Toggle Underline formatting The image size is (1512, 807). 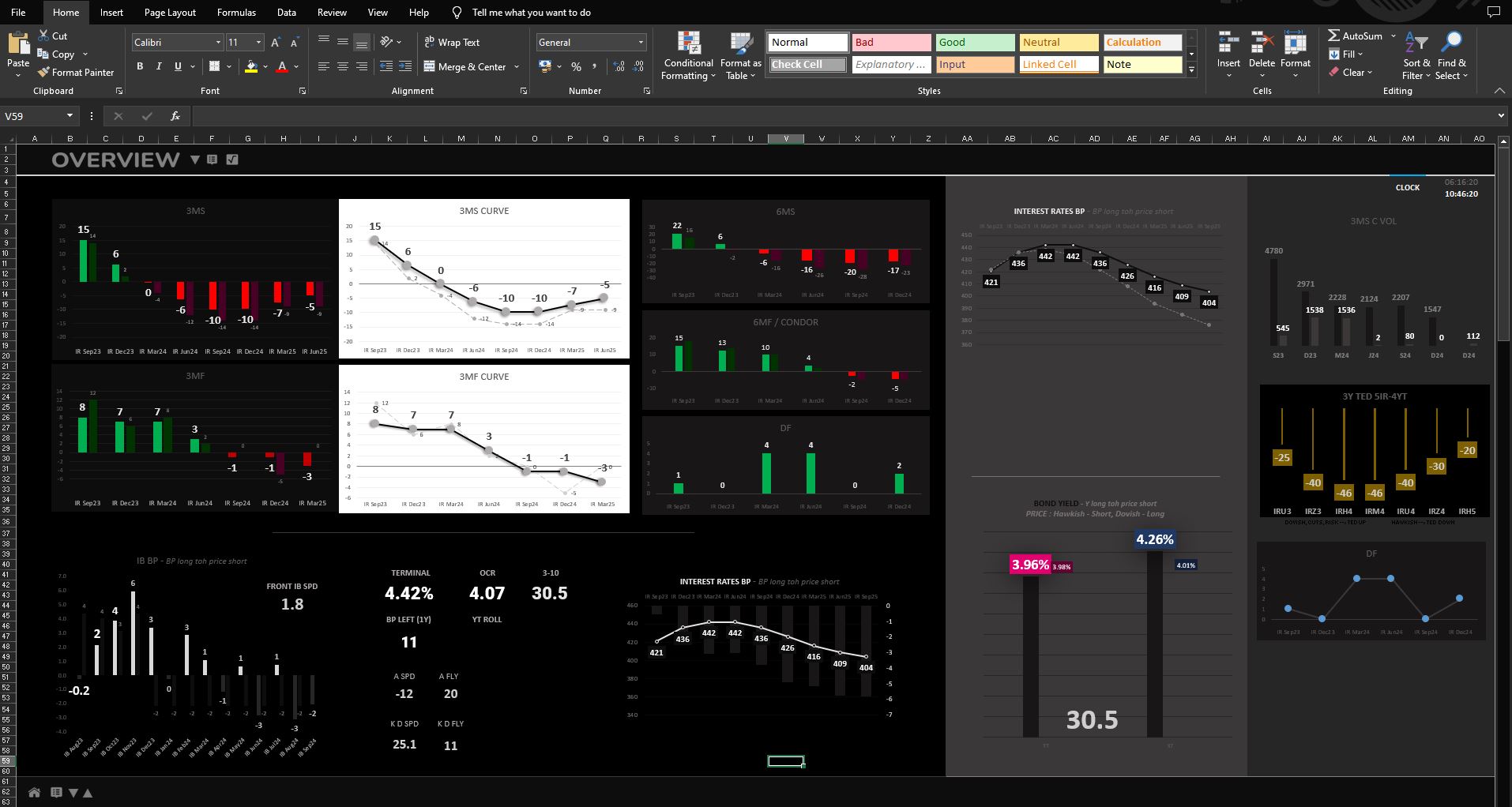178,66
